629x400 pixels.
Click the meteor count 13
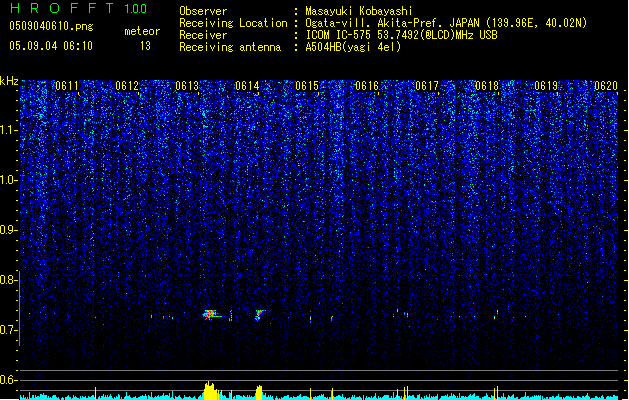[145, 46]
